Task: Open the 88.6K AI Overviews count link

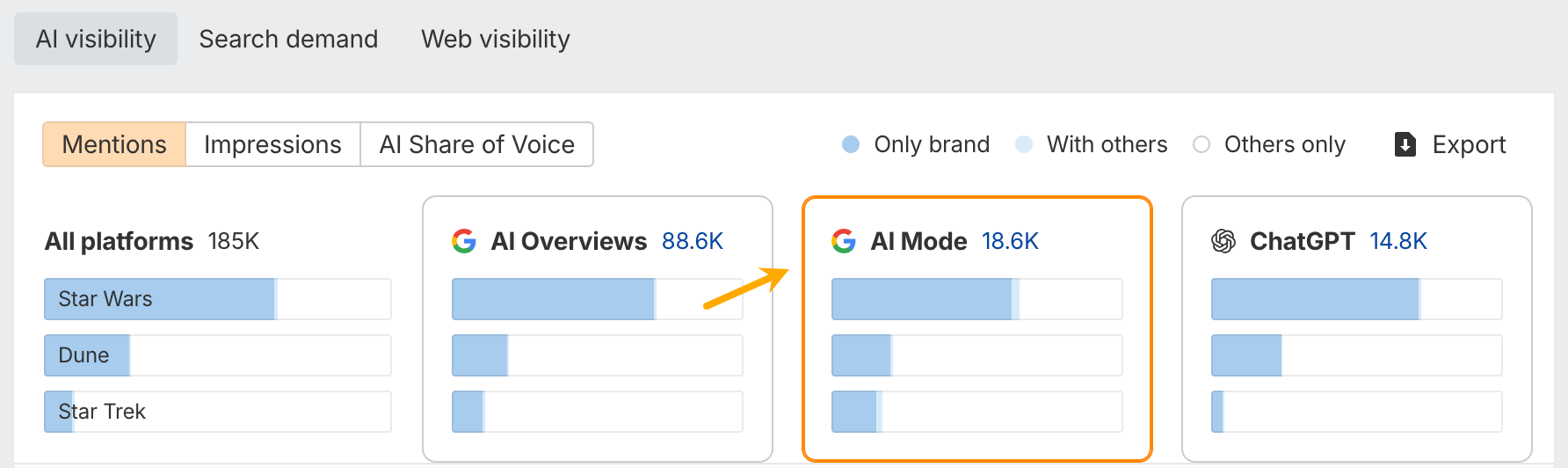Action: [x=693, y=241]
